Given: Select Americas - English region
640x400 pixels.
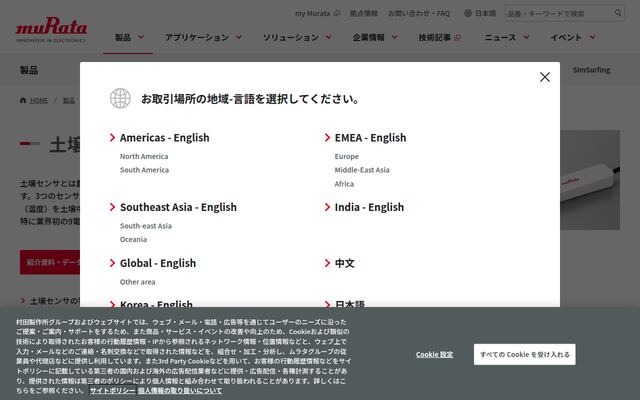Looking at the screenshot, I should click(164, 138).
